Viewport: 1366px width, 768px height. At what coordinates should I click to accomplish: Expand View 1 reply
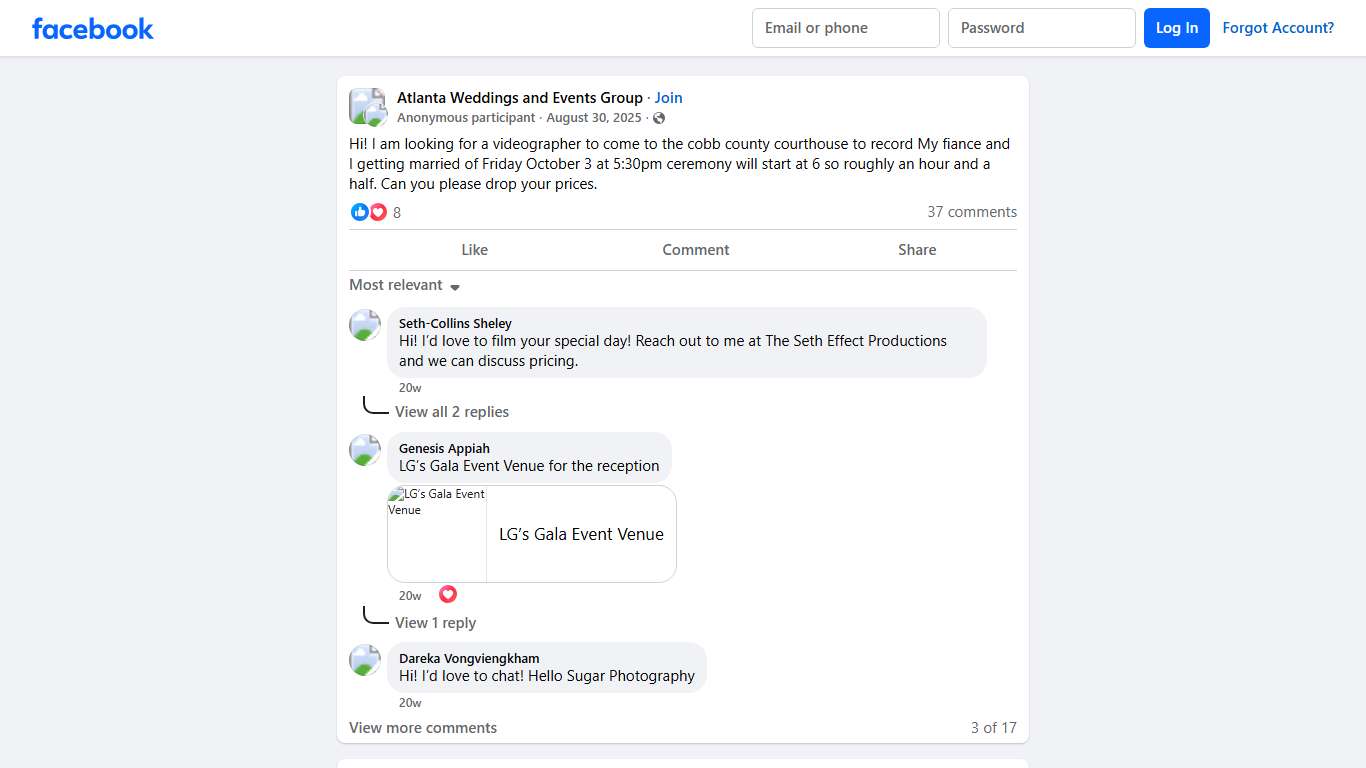point(435,623)
